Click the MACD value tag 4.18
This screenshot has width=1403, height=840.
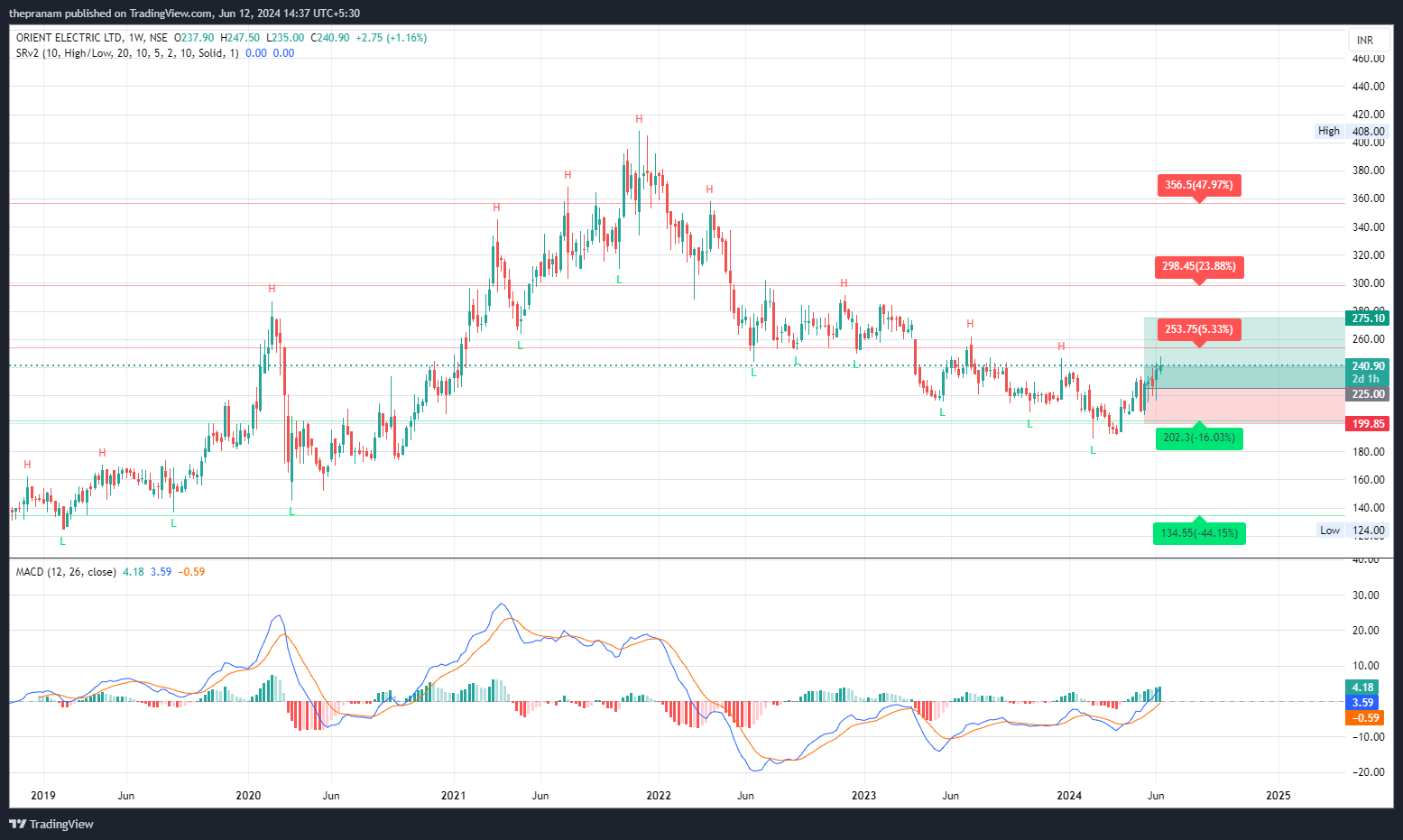click(x=1362, y=688)
